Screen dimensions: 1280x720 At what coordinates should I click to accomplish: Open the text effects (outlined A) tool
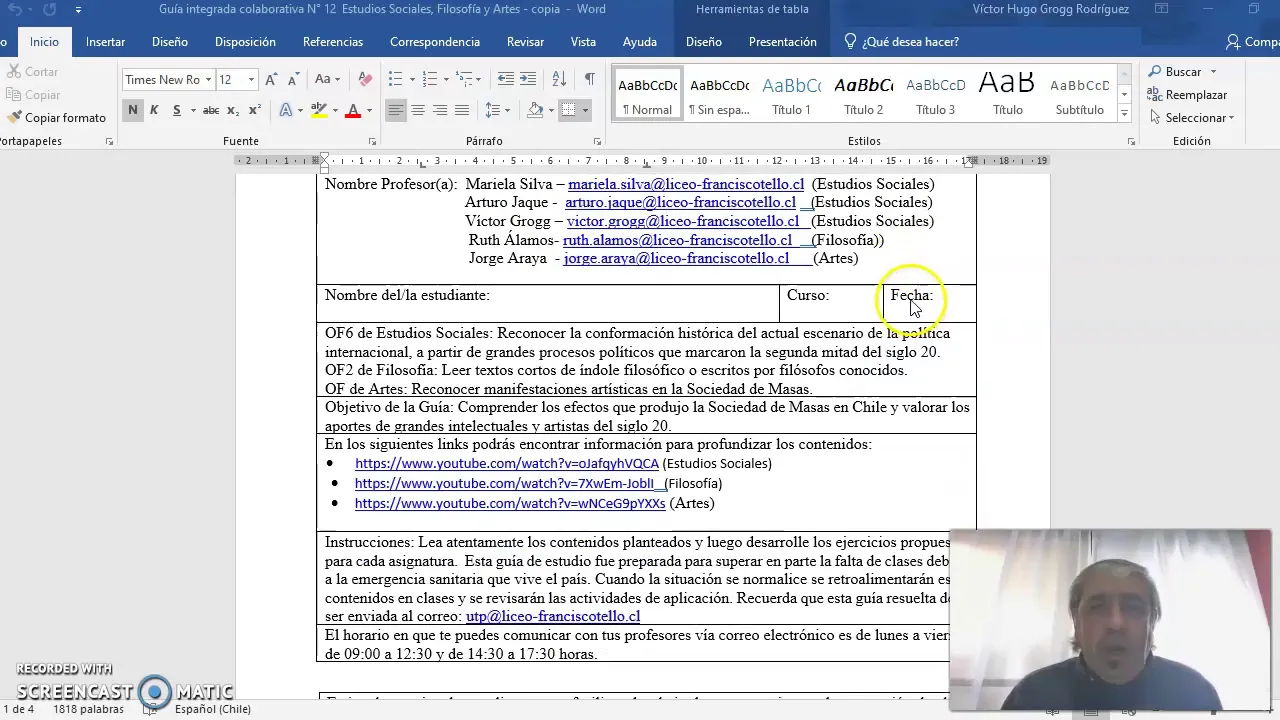[286, 110]
